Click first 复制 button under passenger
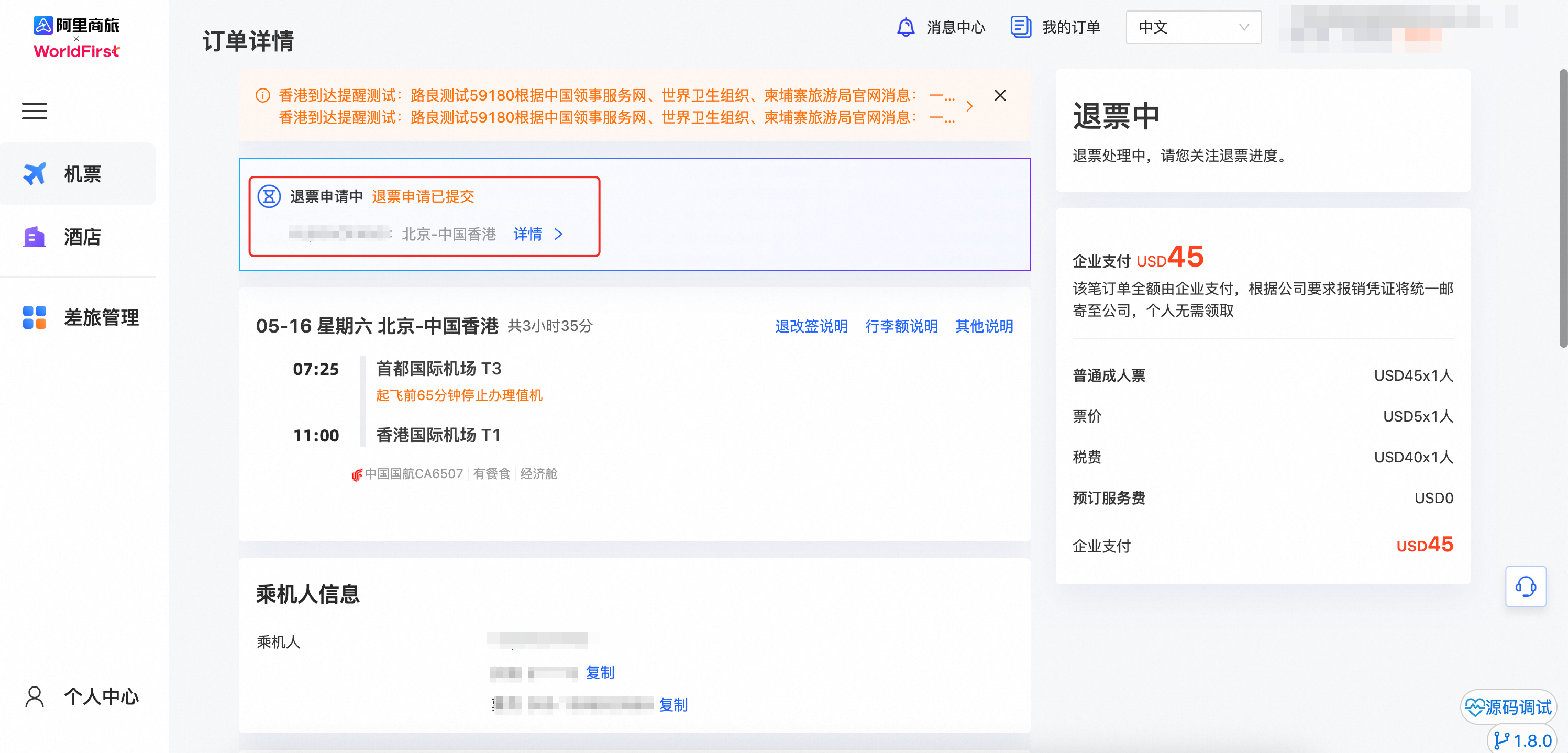This screenshot has height=753, width=1568. pyautogui.click(x=600, y=672)
